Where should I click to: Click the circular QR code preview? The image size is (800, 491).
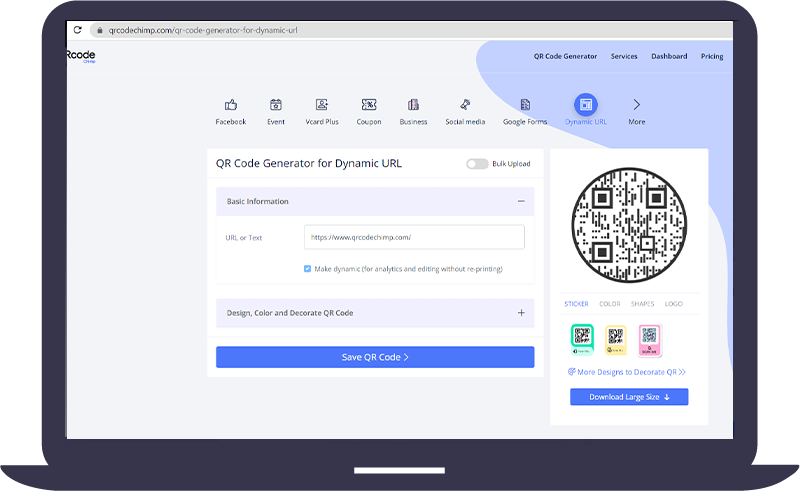[629, 225]
